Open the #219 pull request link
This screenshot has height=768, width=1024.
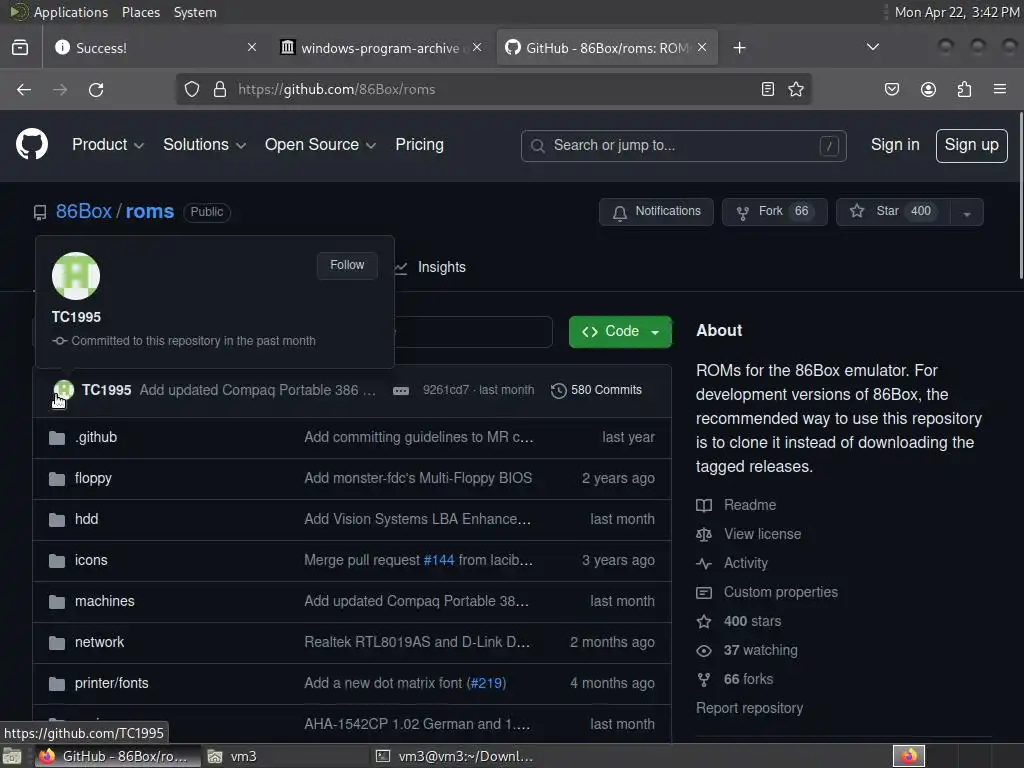pos(487,683)
